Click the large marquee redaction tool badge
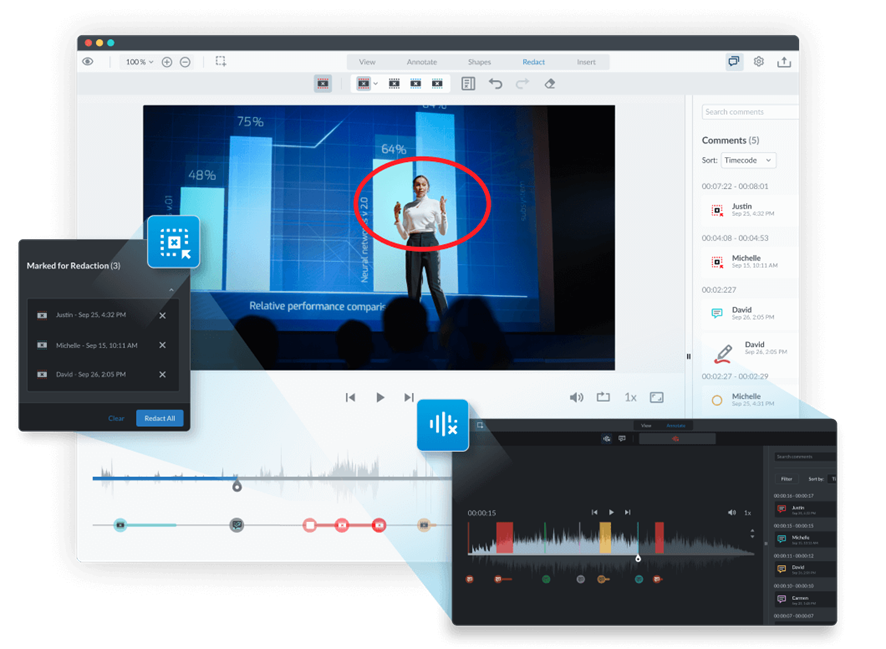 tap(173, 242)
